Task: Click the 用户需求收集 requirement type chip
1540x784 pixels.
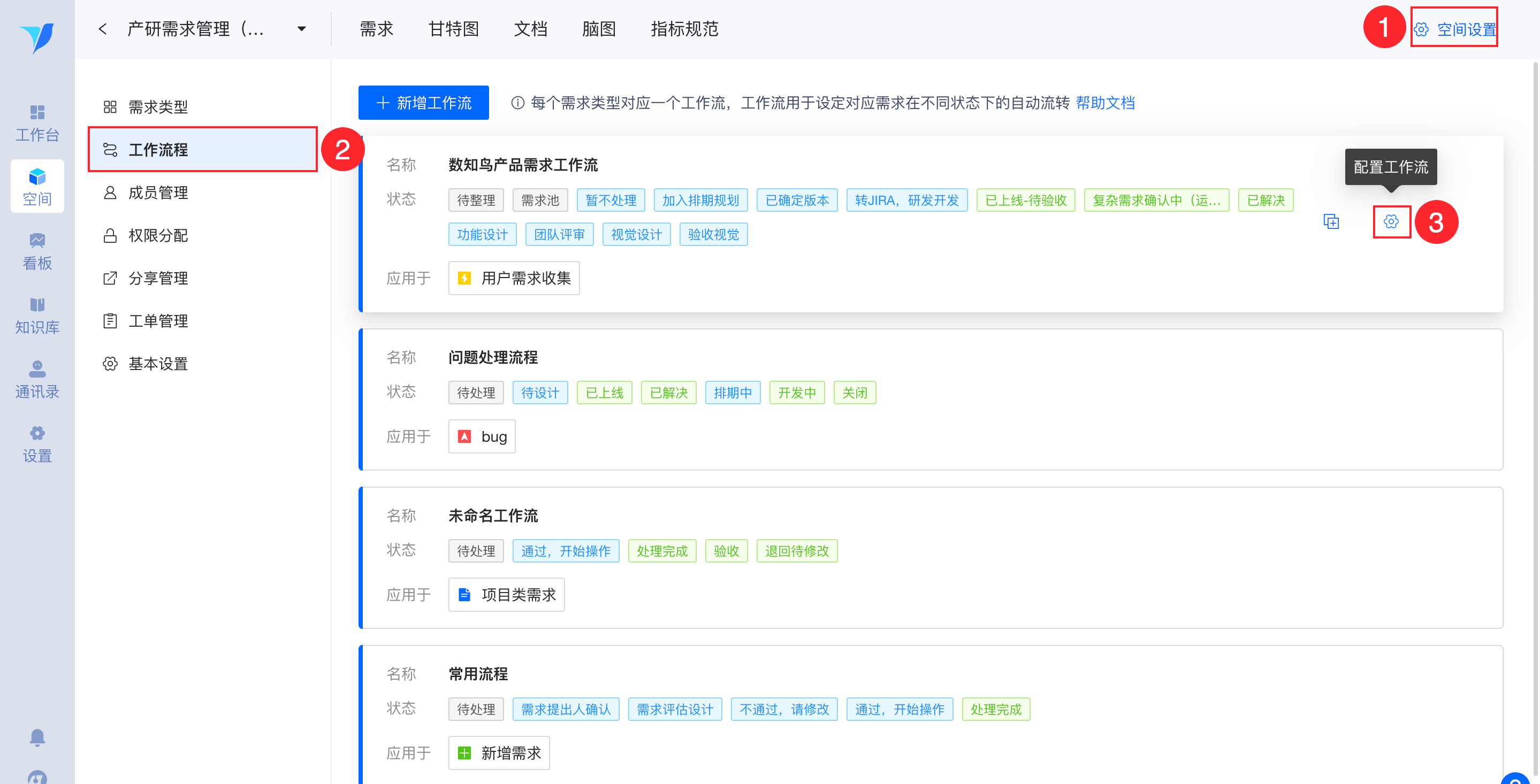Action: pos(514,278)
